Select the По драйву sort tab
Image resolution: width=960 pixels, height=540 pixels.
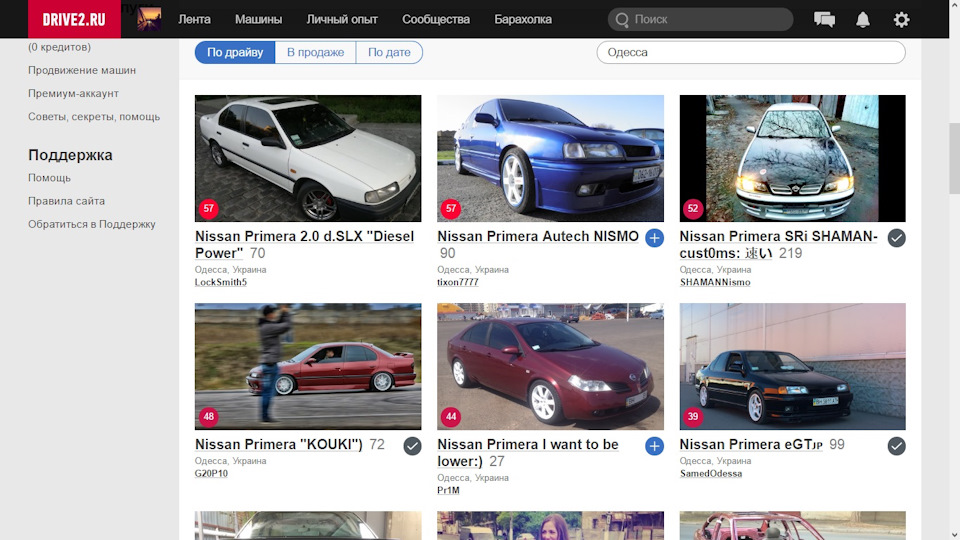click(x=235, y=52)
